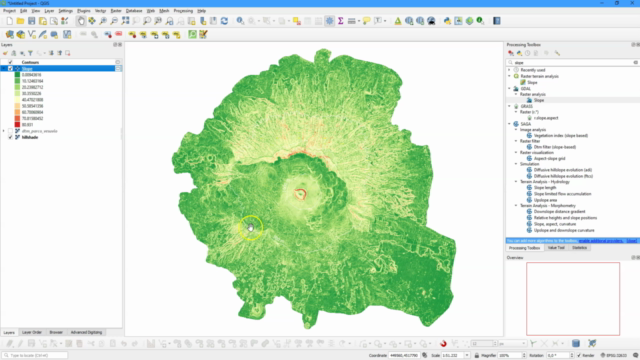
Task: Select Slope, aspect, curvature algorithm
Action: (555, 224)
